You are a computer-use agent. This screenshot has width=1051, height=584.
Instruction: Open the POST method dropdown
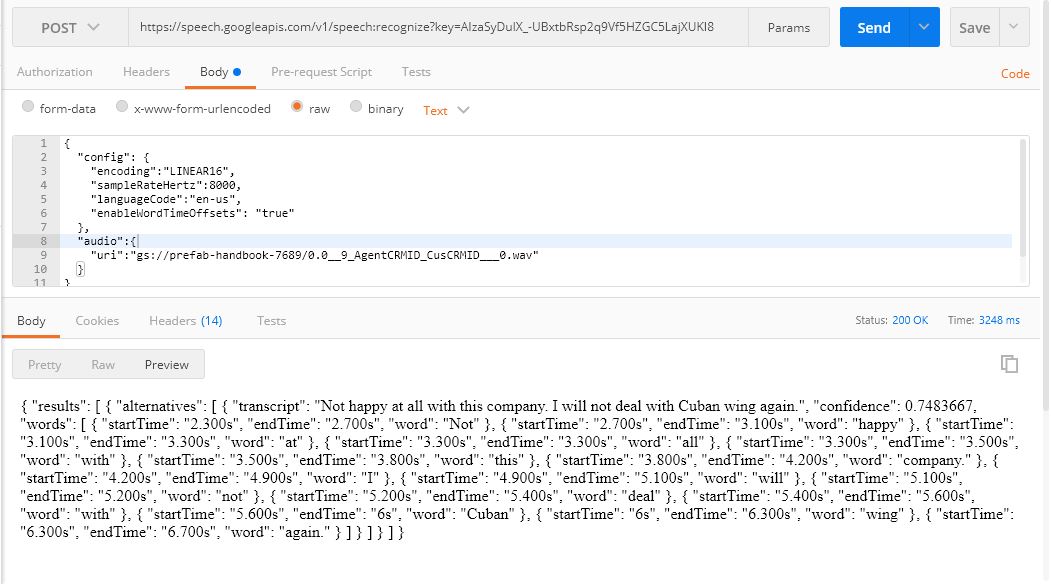[x=70, y=27]
